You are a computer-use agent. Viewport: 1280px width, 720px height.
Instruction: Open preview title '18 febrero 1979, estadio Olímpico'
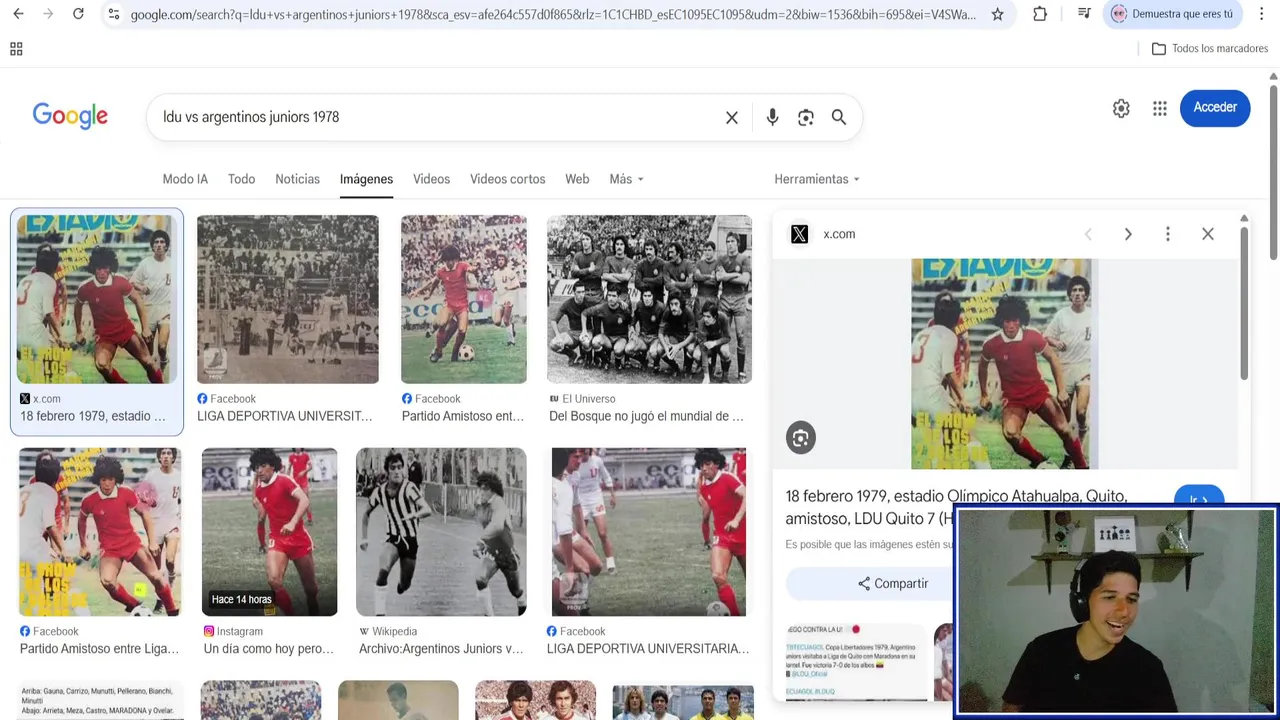click(x=956, y=507)
